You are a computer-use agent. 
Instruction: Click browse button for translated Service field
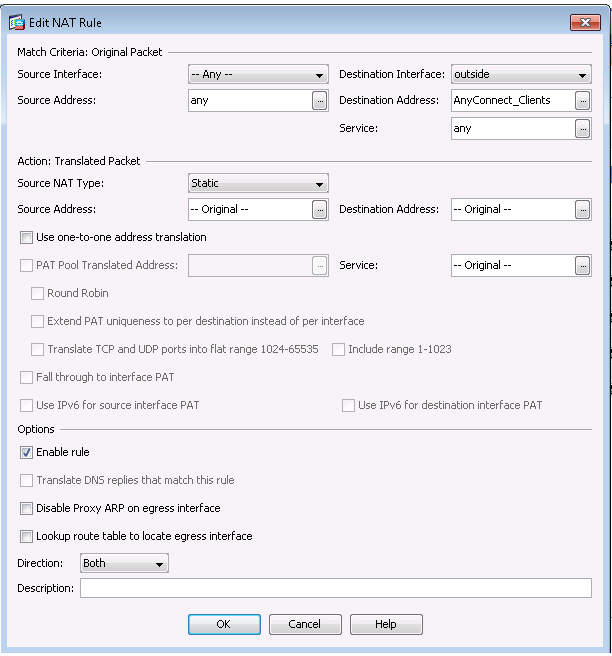(582, 266)
